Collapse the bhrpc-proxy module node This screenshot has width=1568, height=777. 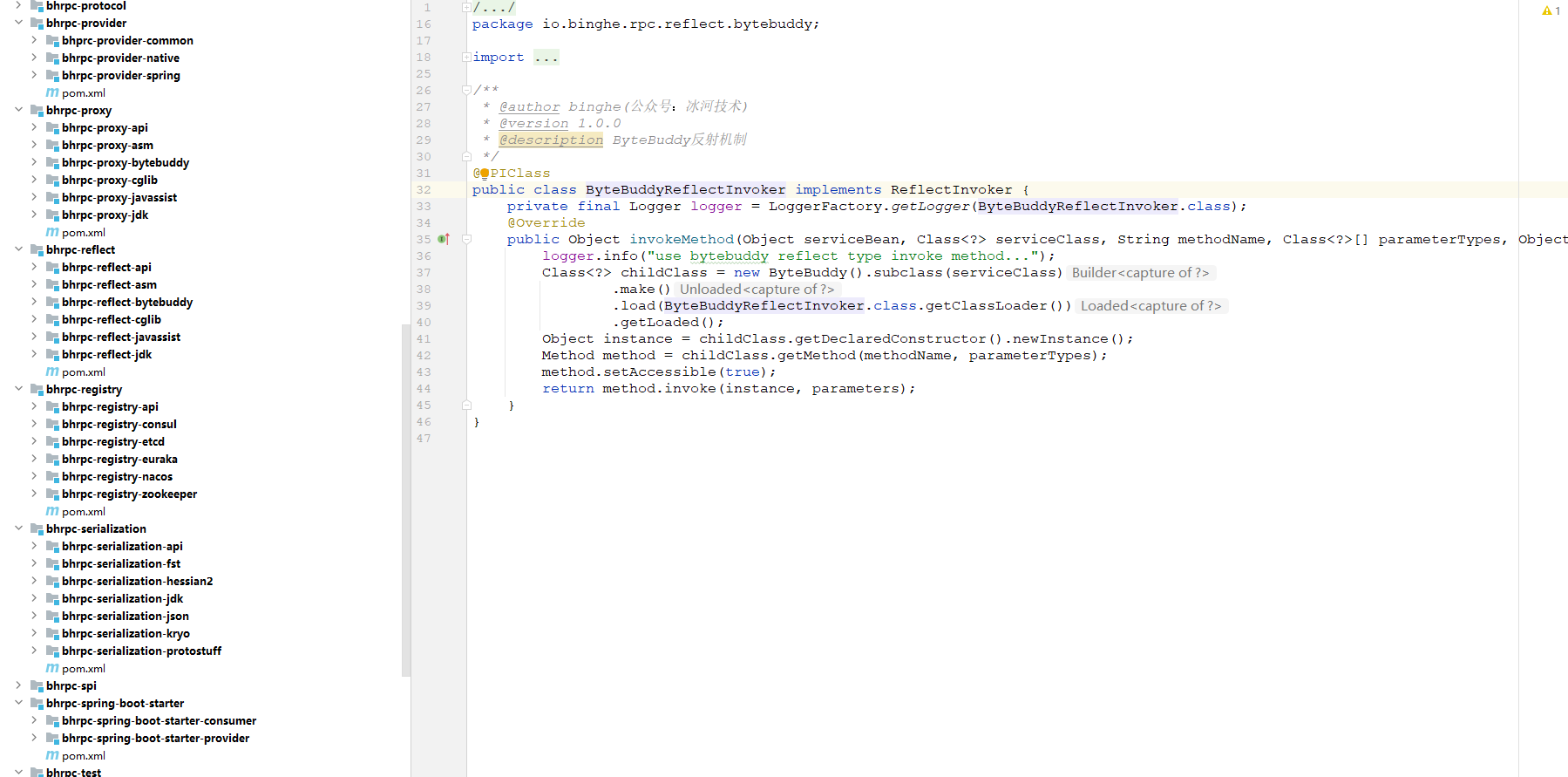click(18, 110)
